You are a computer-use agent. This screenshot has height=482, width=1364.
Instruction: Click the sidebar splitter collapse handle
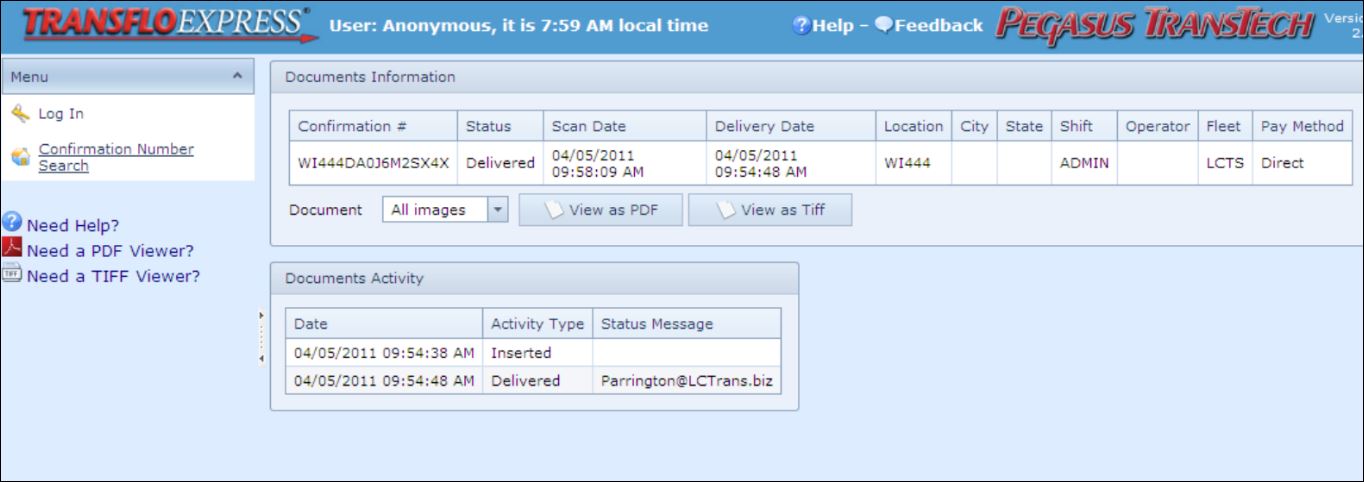point(261,337)
